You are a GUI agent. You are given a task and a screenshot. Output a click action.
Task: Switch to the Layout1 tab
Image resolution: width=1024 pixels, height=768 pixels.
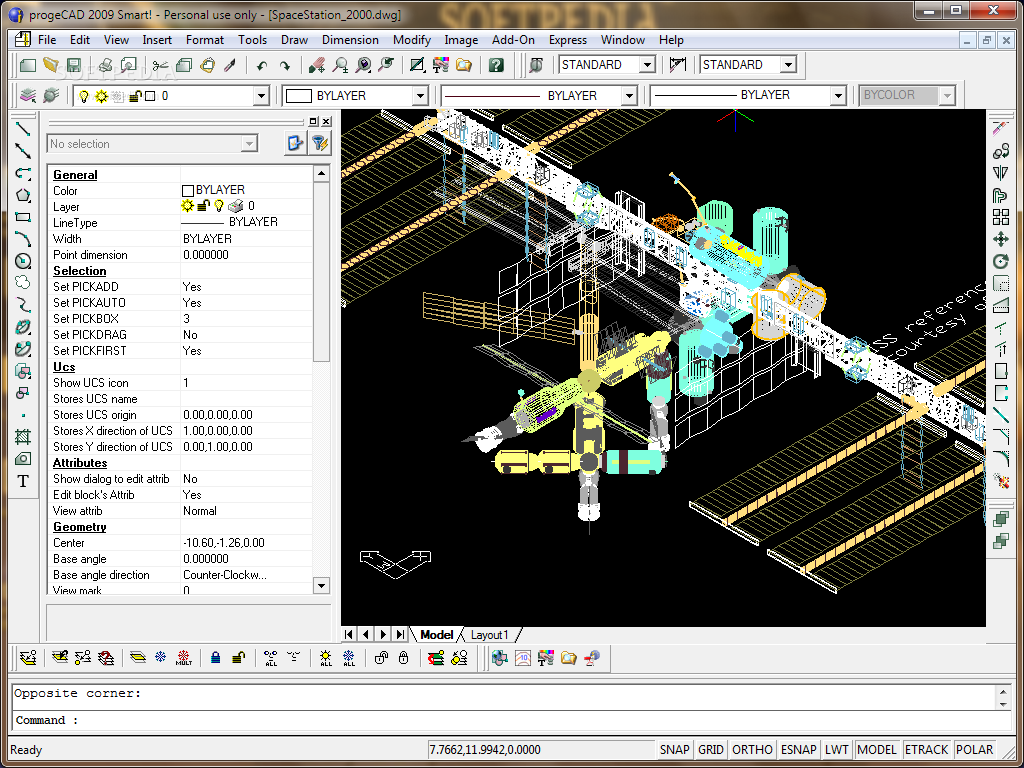coord(489,635)
